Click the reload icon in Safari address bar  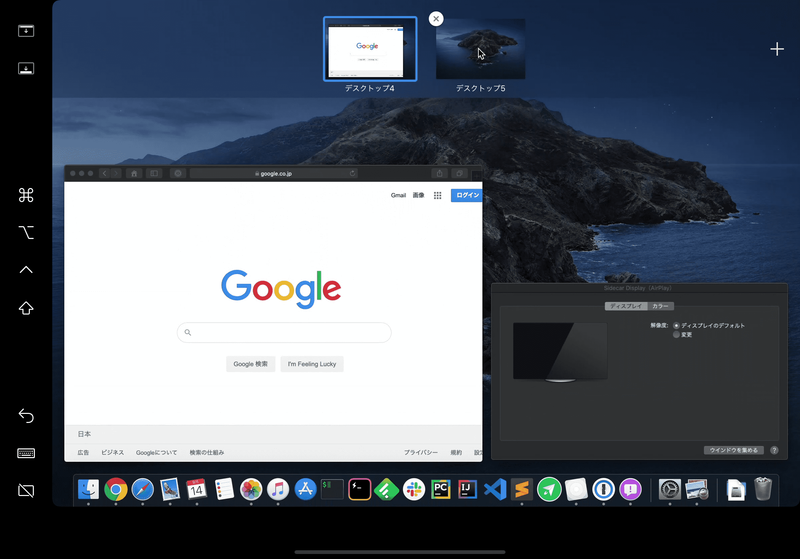coord(352,173)
